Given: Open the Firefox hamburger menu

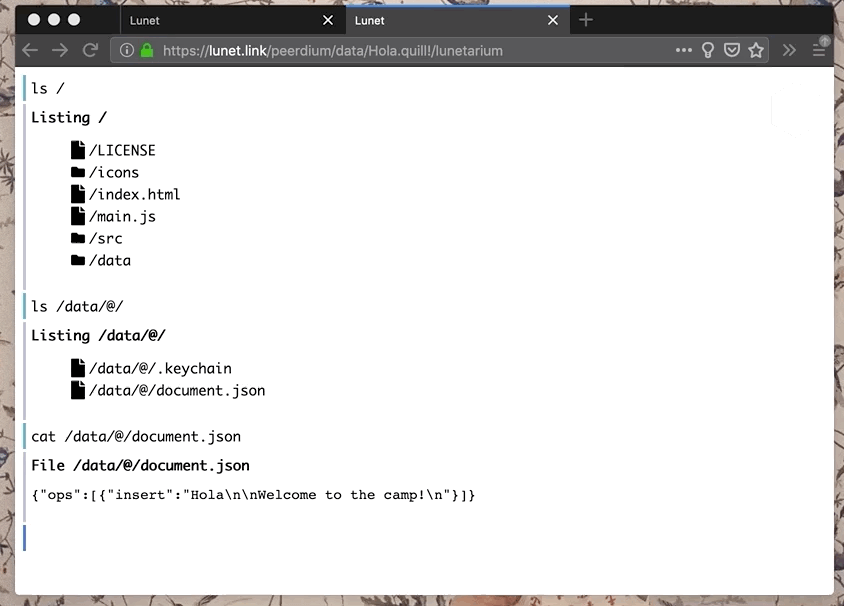Looking at the screenshot, I should click(x=819, y=50).
